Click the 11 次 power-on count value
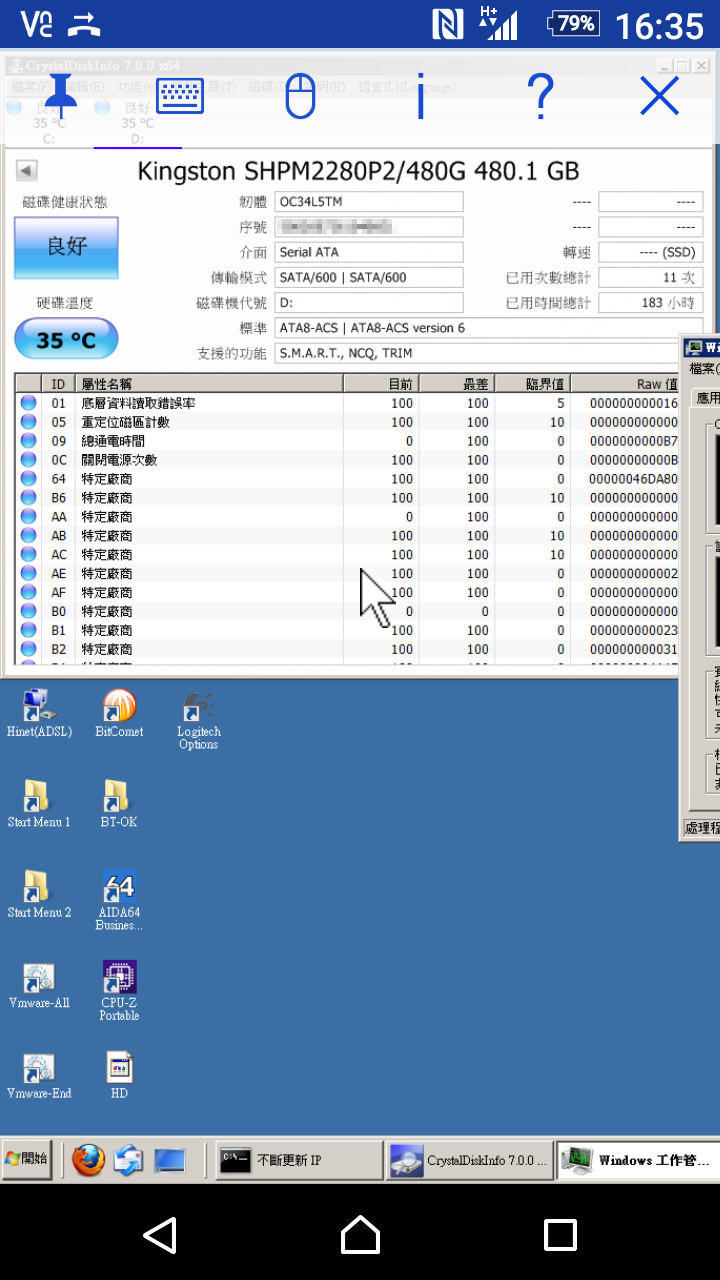Image resolution: width=720 pixels, height=1280 pixels. pos(650,277)
